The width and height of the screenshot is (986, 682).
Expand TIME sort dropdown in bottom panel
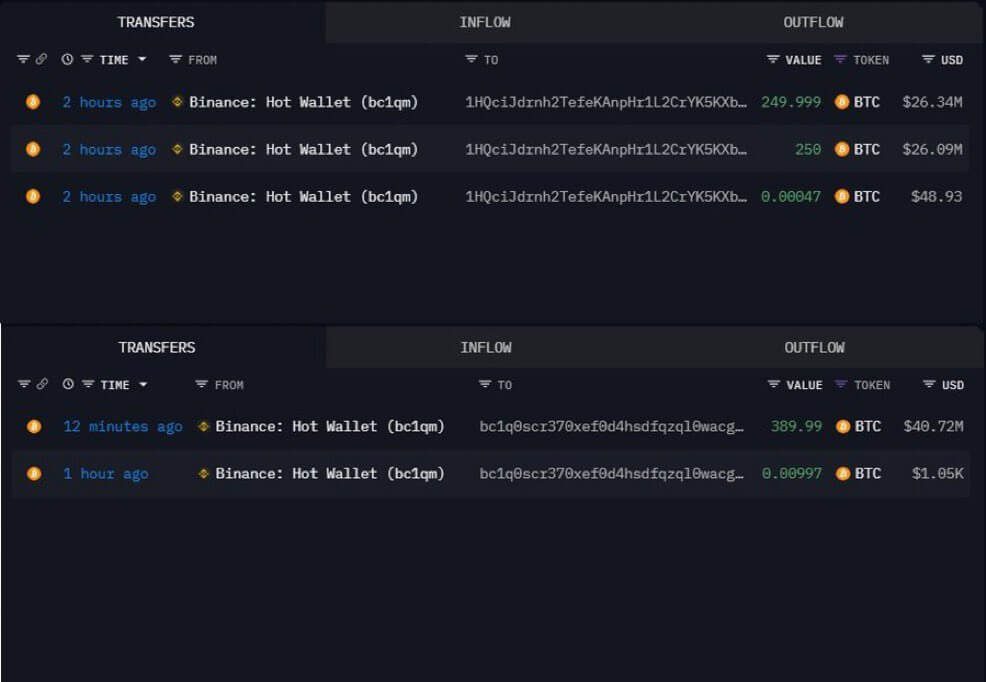pyautogui.click(x=143, y=384)
